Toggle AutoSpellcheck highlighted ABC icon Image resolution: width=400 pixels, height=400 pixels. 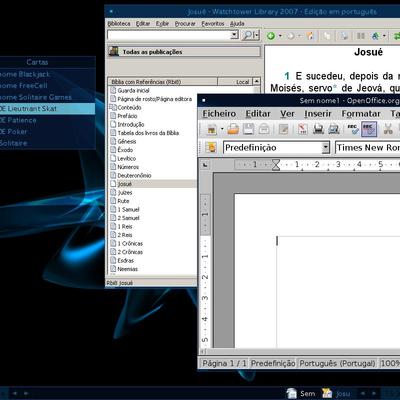[x=369, y=129]
